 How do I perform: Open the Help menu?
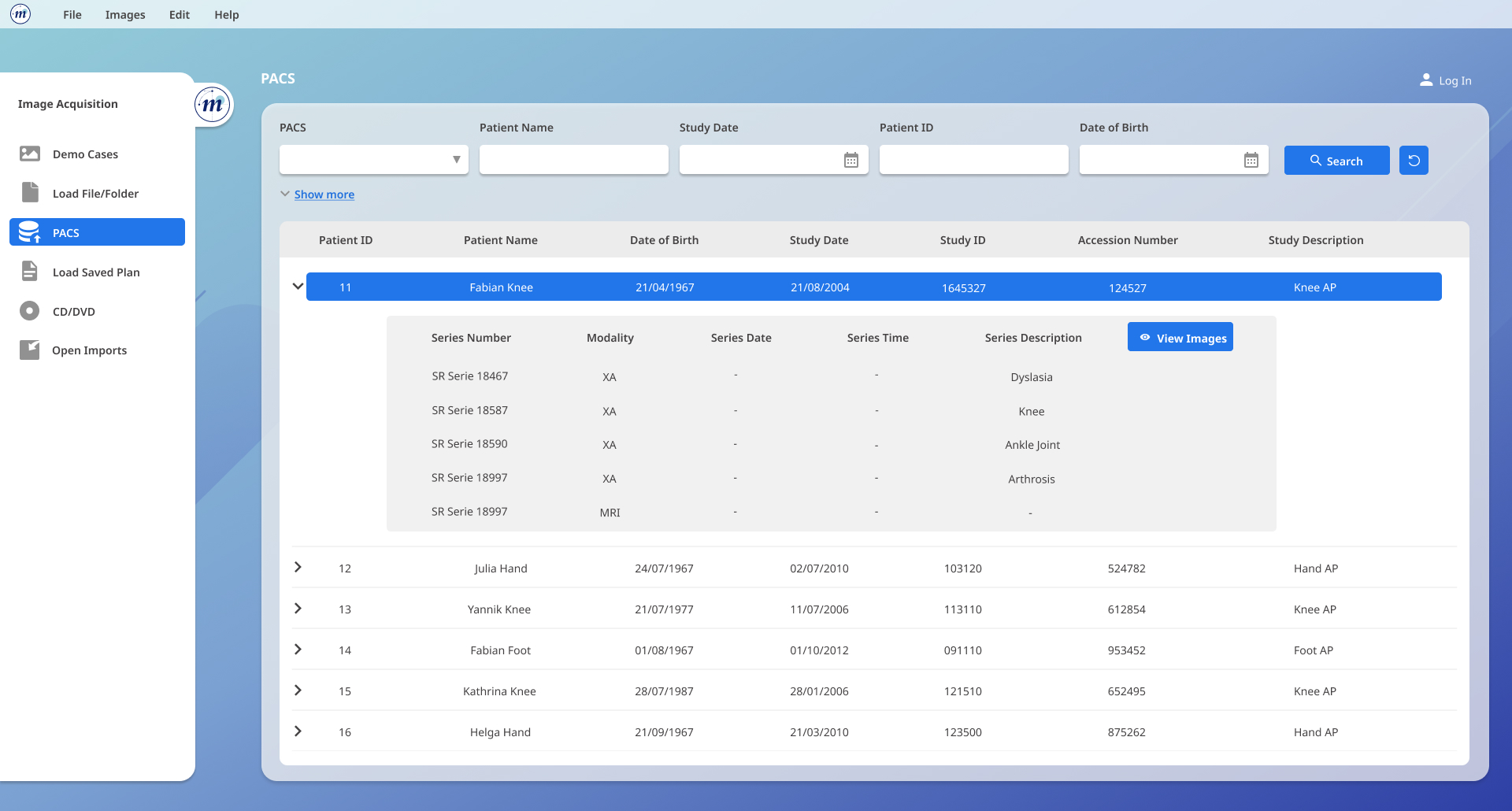(x=227, y=15)
